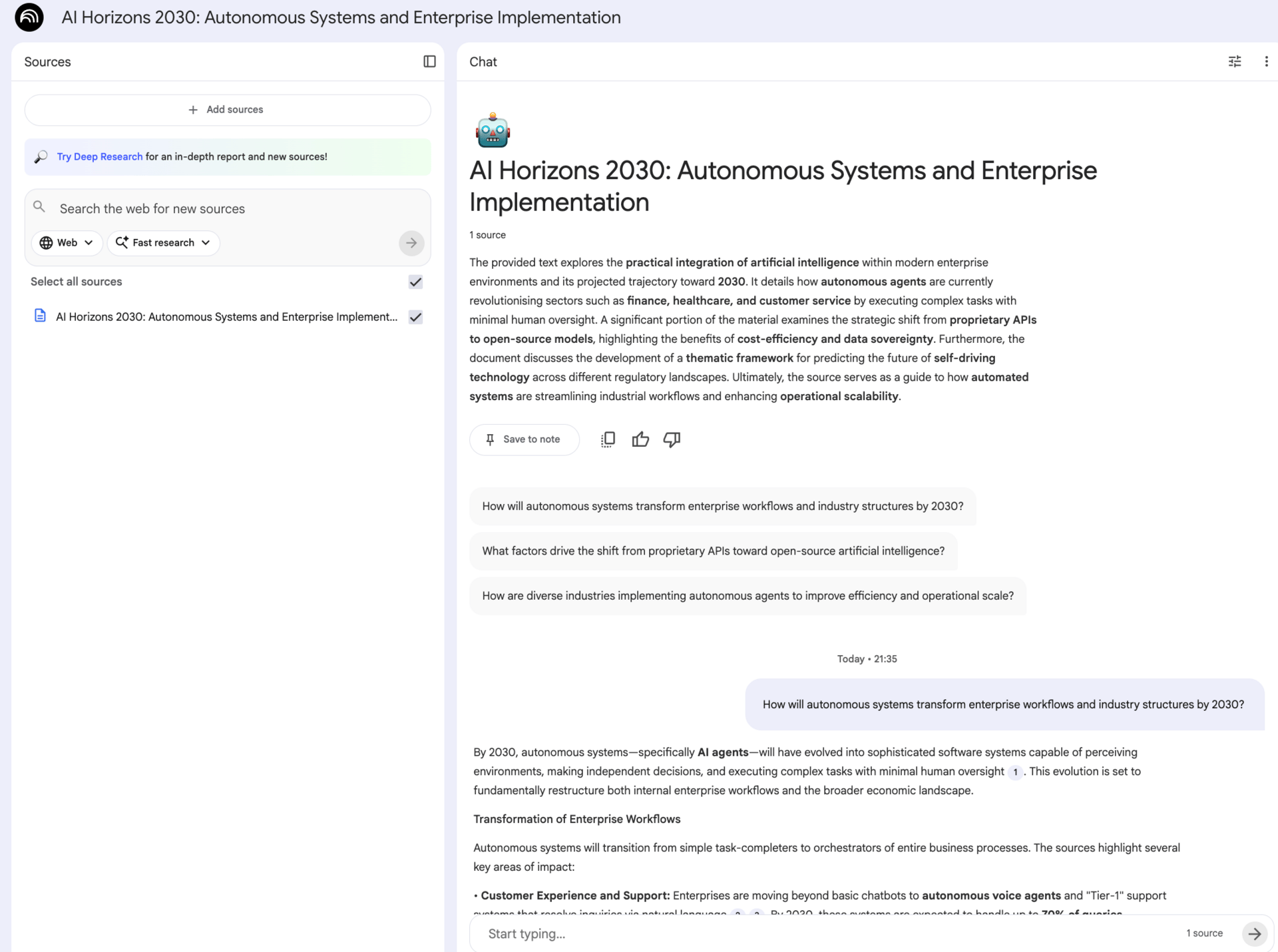Screen dimensions: 1278x952
Task: Open the Fast research mode dropdown
Action: coord(163,243)
